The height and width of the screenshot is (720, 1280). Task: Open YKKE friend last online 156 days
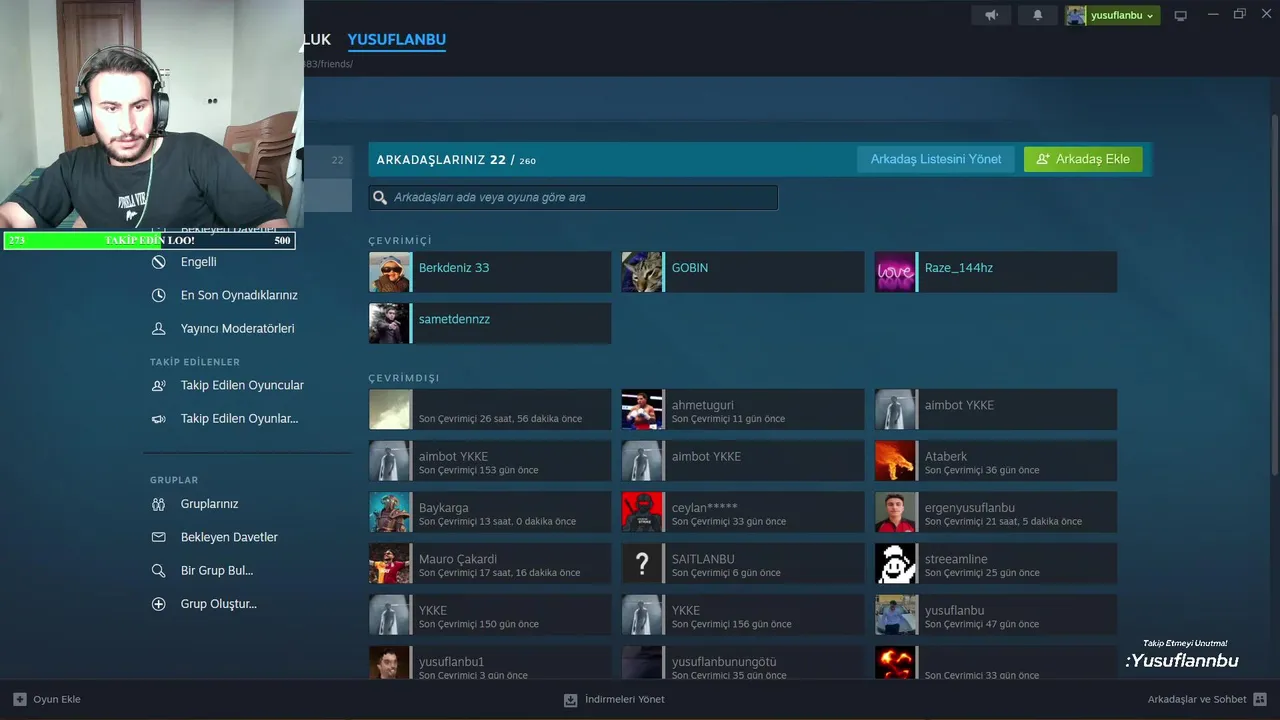click(x=742, y=615)
